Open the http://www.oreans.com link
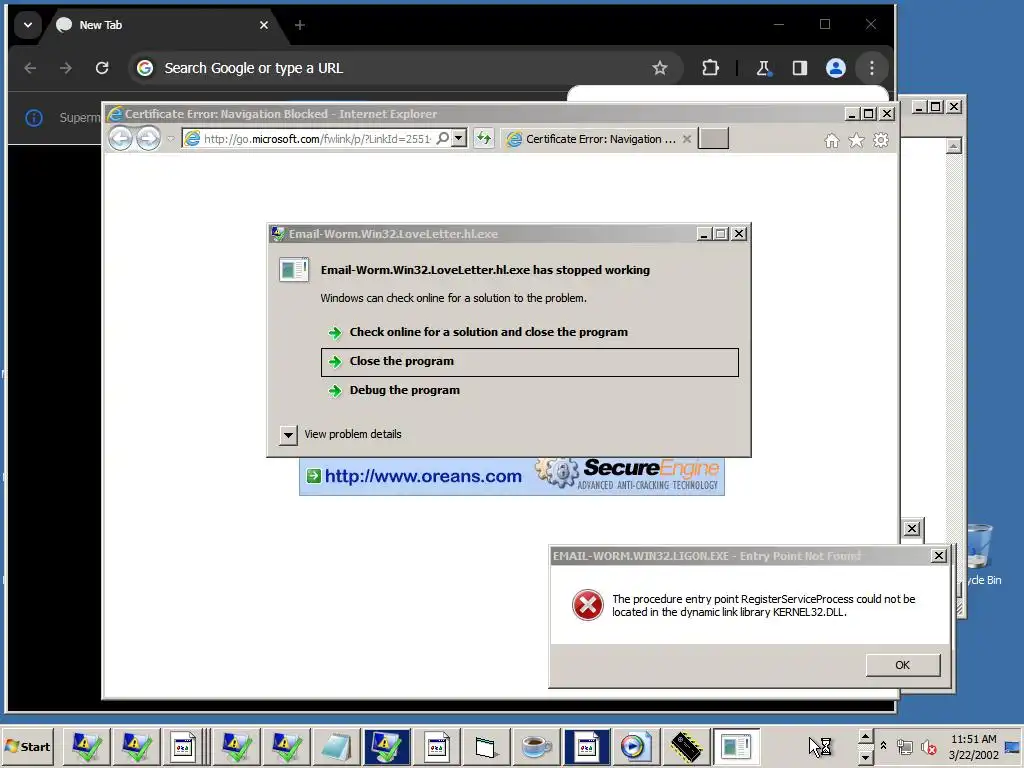Screen dimensions: 1024x768 click(423, 476)
